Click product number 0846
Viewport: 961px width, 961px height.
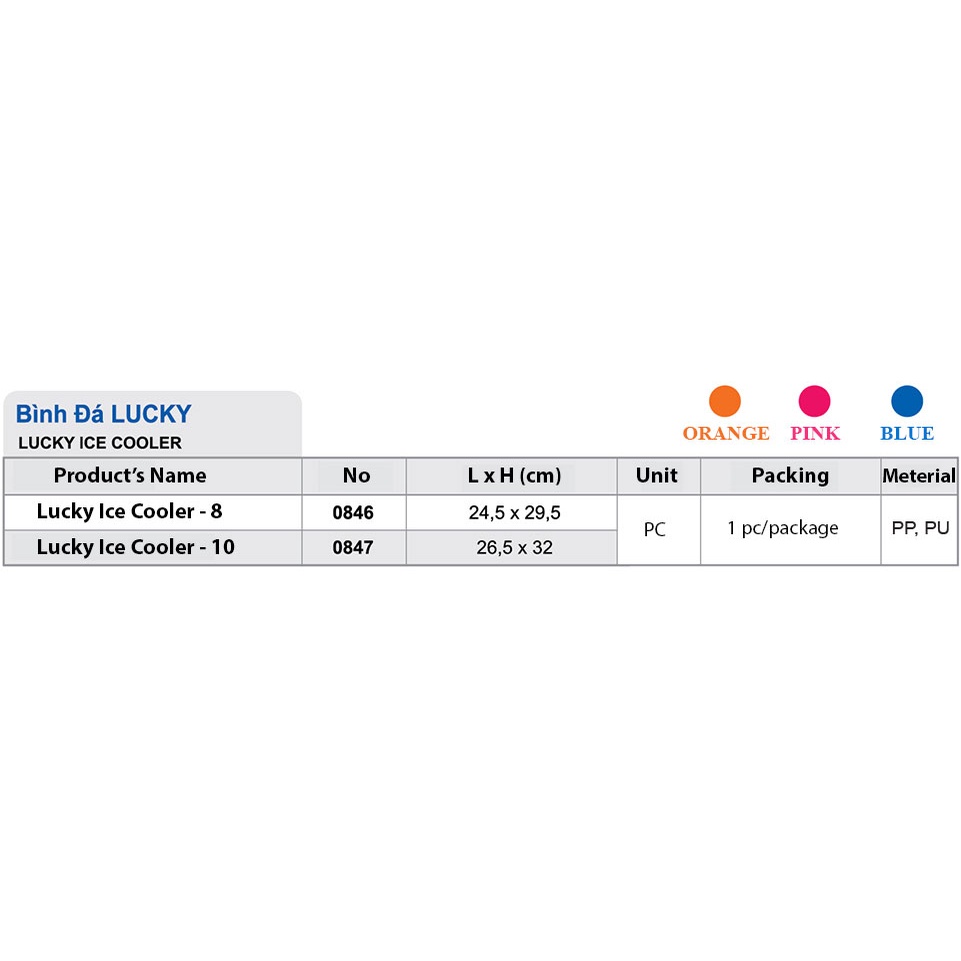point(353,513)
